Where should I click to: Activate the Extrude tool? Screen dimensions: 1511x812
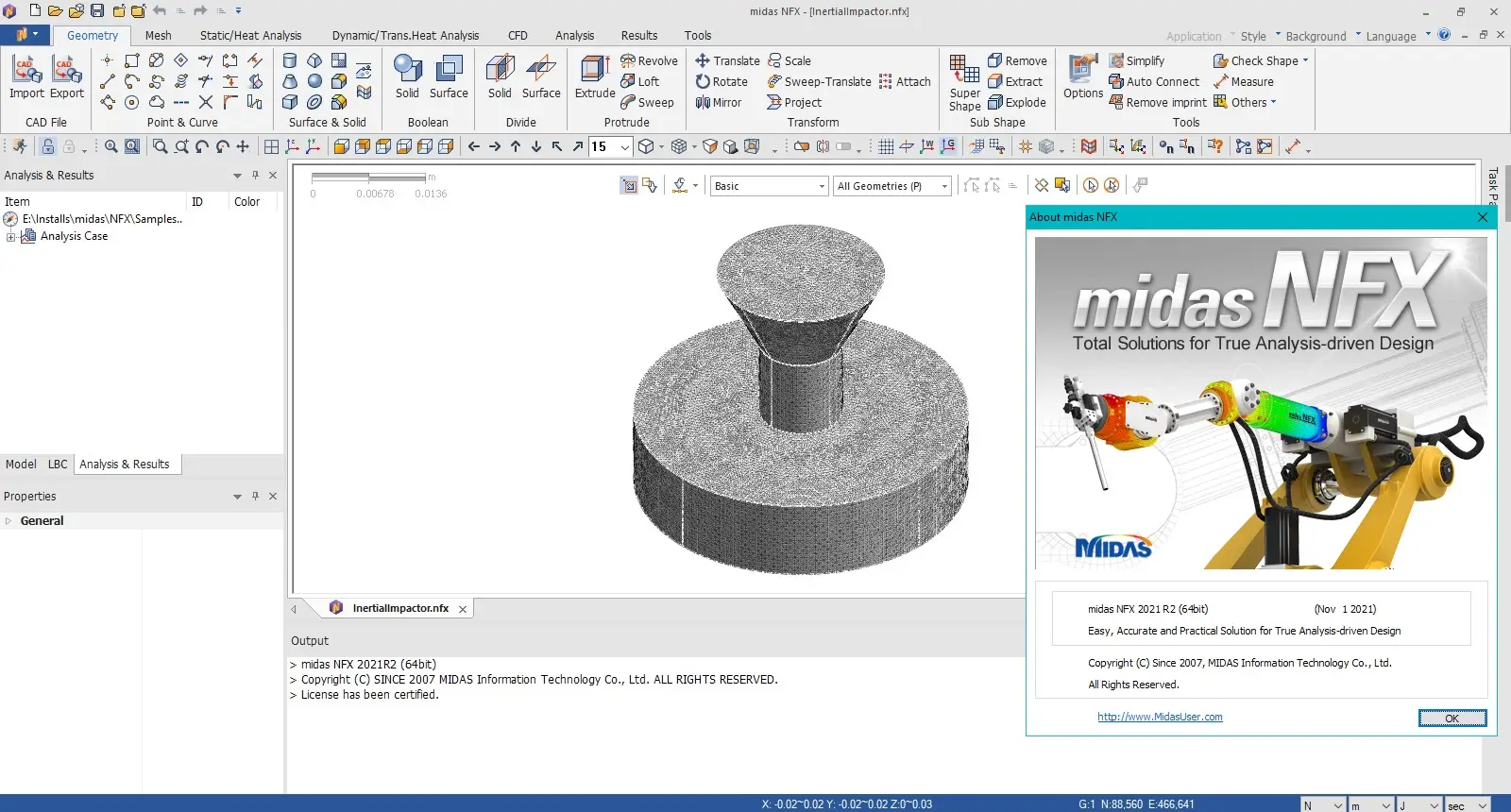[x=595, y=77]
